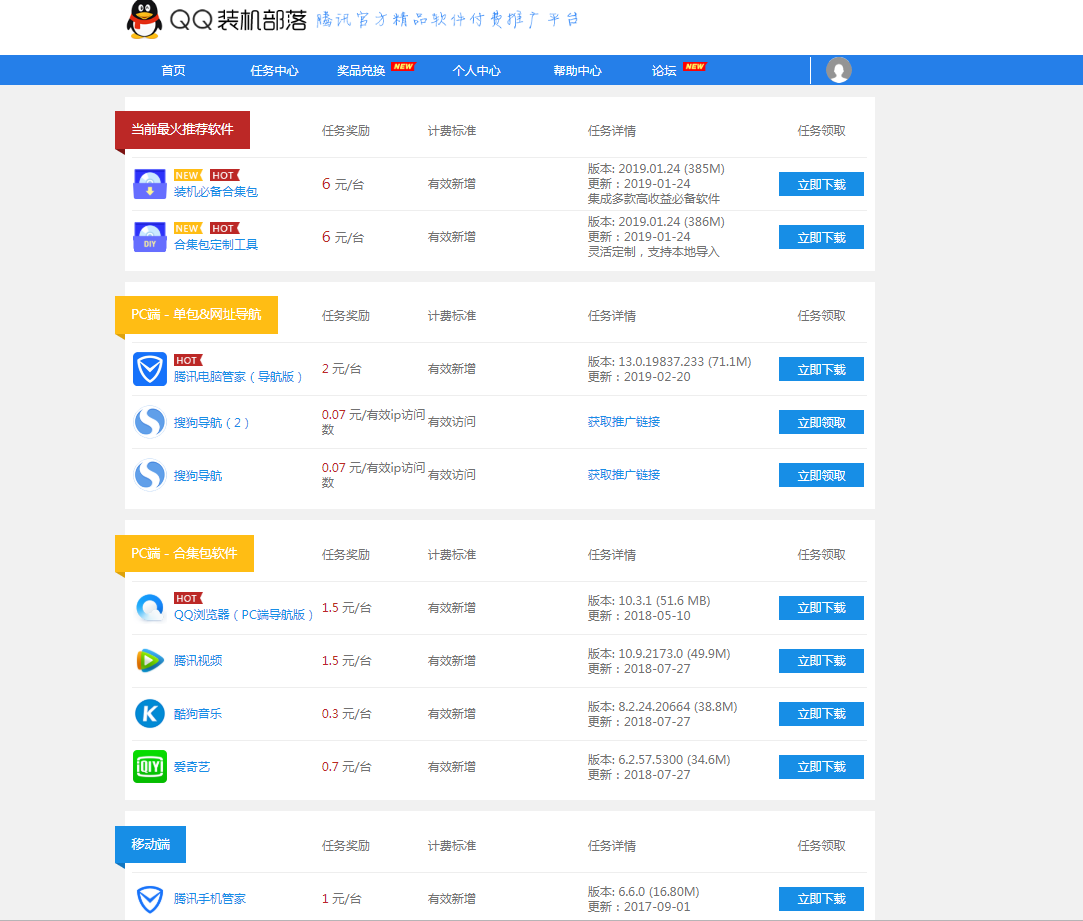The image size is (1083, 921).
Task: Click reward text 0.3 元/台
Action: (x=346, y=714)
